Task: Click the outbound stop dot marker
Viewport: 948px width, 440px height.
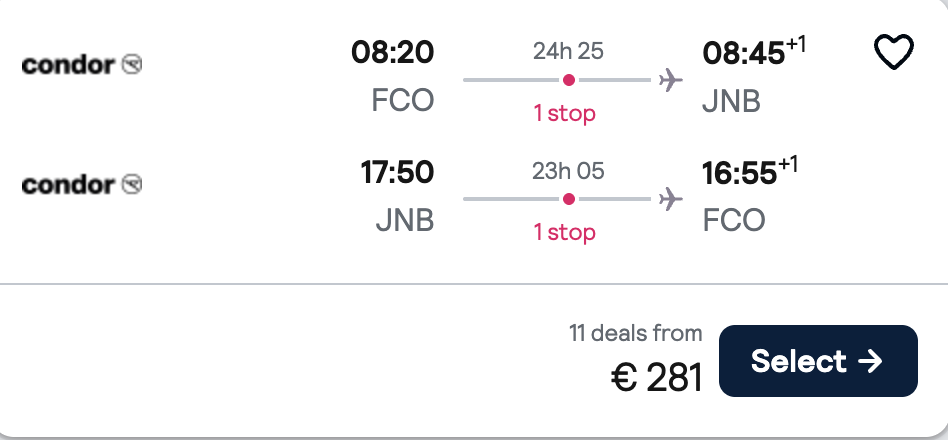Action: coord(568,80)
